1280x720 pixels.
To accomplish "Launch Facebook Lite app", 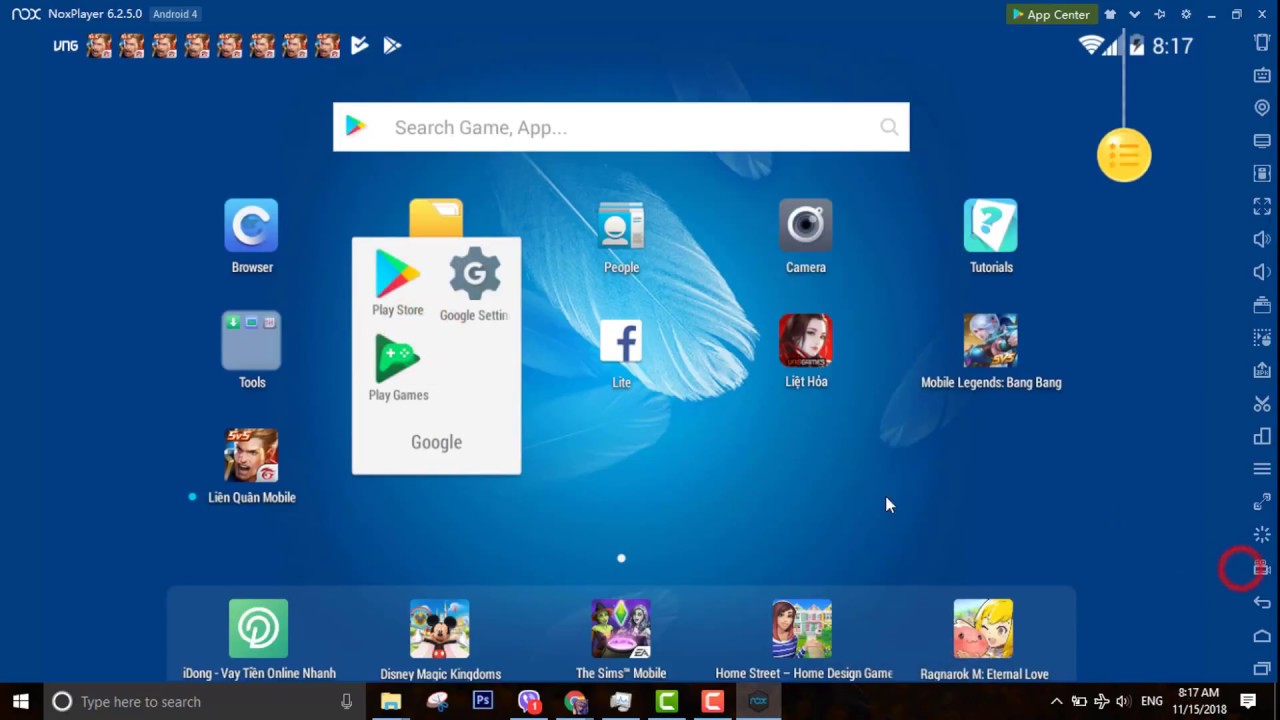I will tap(621, 341).
